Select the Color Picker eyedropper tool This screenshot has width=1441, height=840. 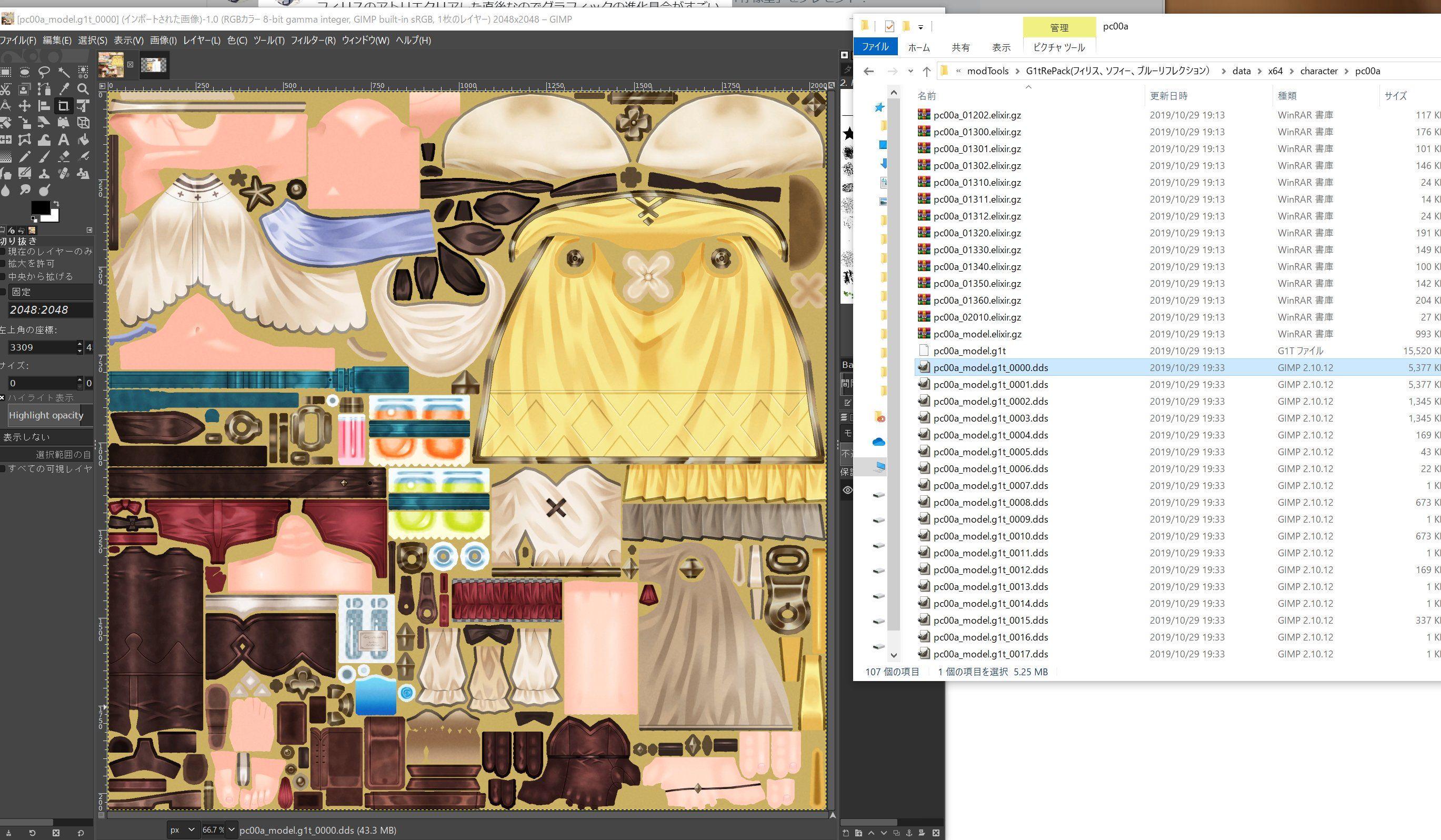click(64, 89)
